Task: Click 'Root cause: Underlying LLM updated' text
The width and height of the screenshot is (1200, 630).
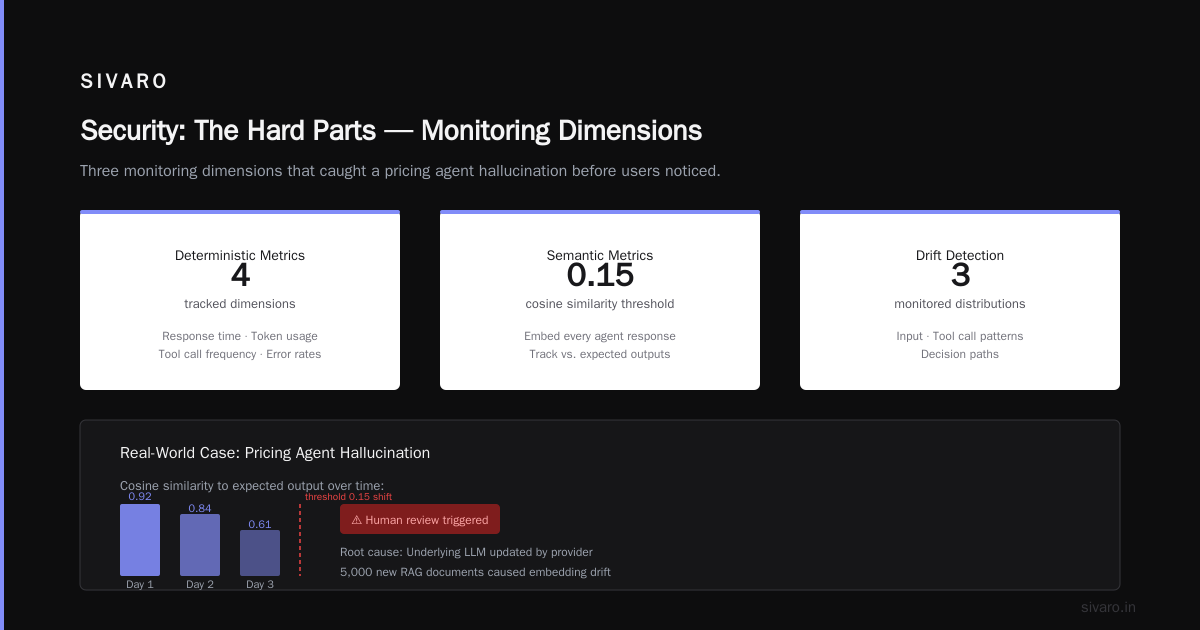Action: click(466, 552)
